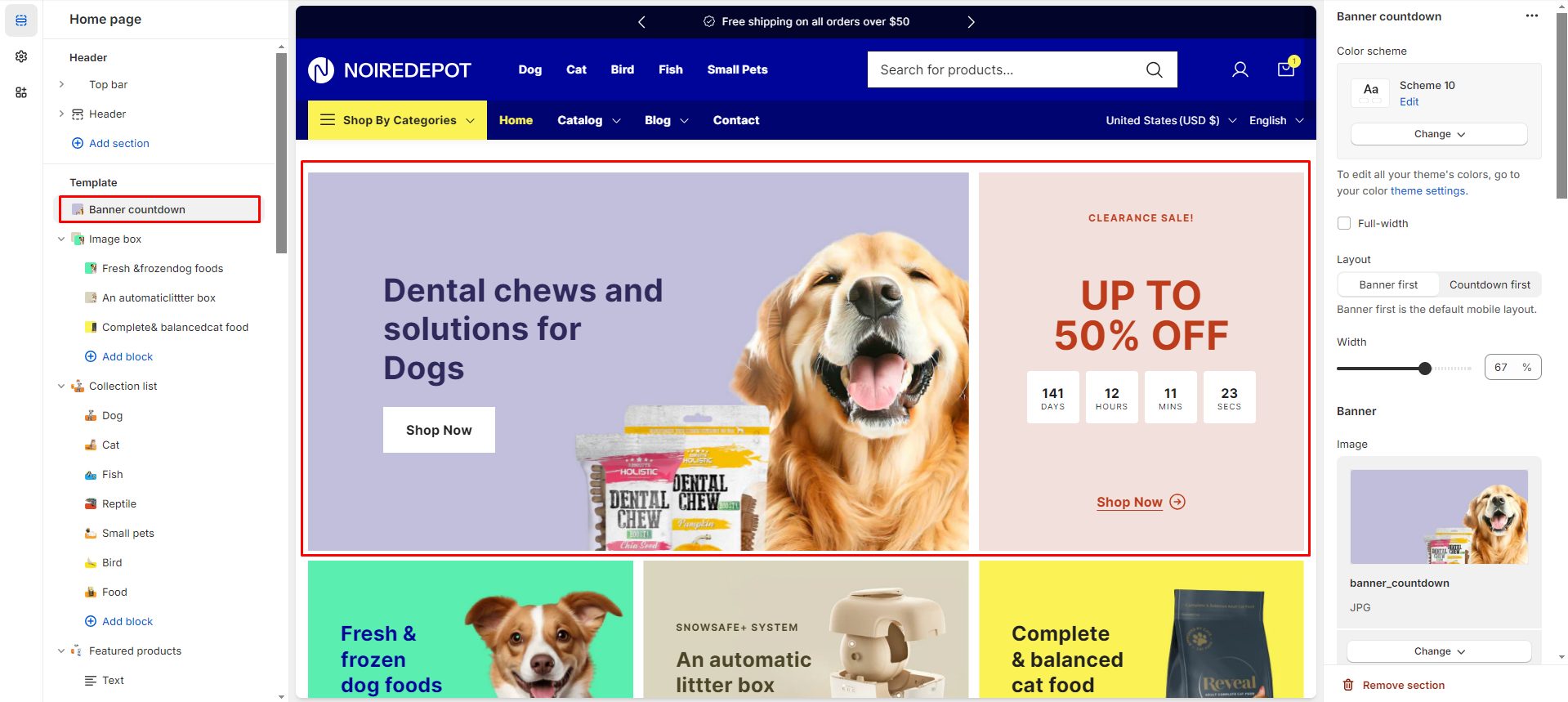Click the three-dot menu for Banner countdown
1568x702 pixels.
click(x=1531, y=16)
